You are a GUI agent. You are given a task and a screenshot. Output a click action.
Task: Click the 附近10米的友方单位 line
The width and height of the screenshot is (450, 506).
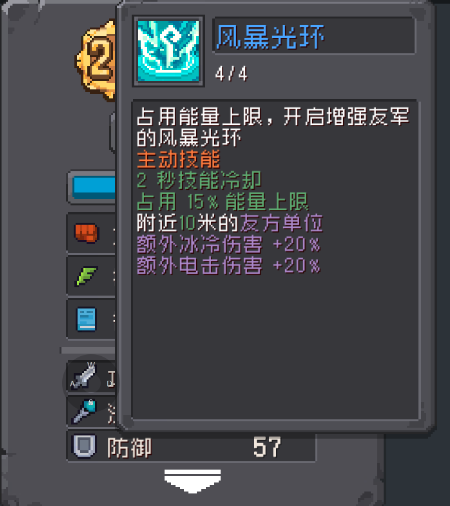tap(230, 223)
